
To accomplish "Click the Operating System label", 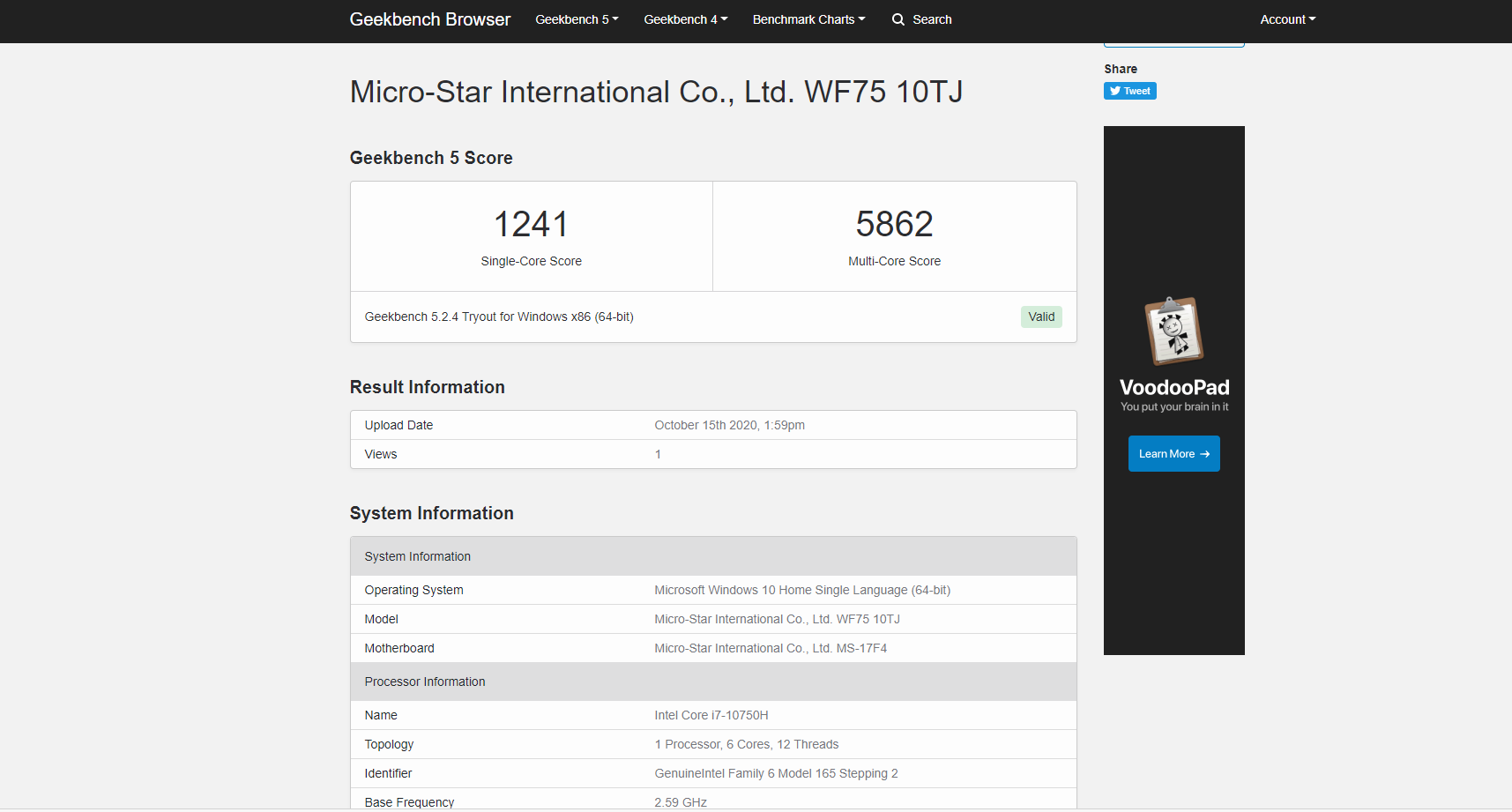I will (413, 590).
